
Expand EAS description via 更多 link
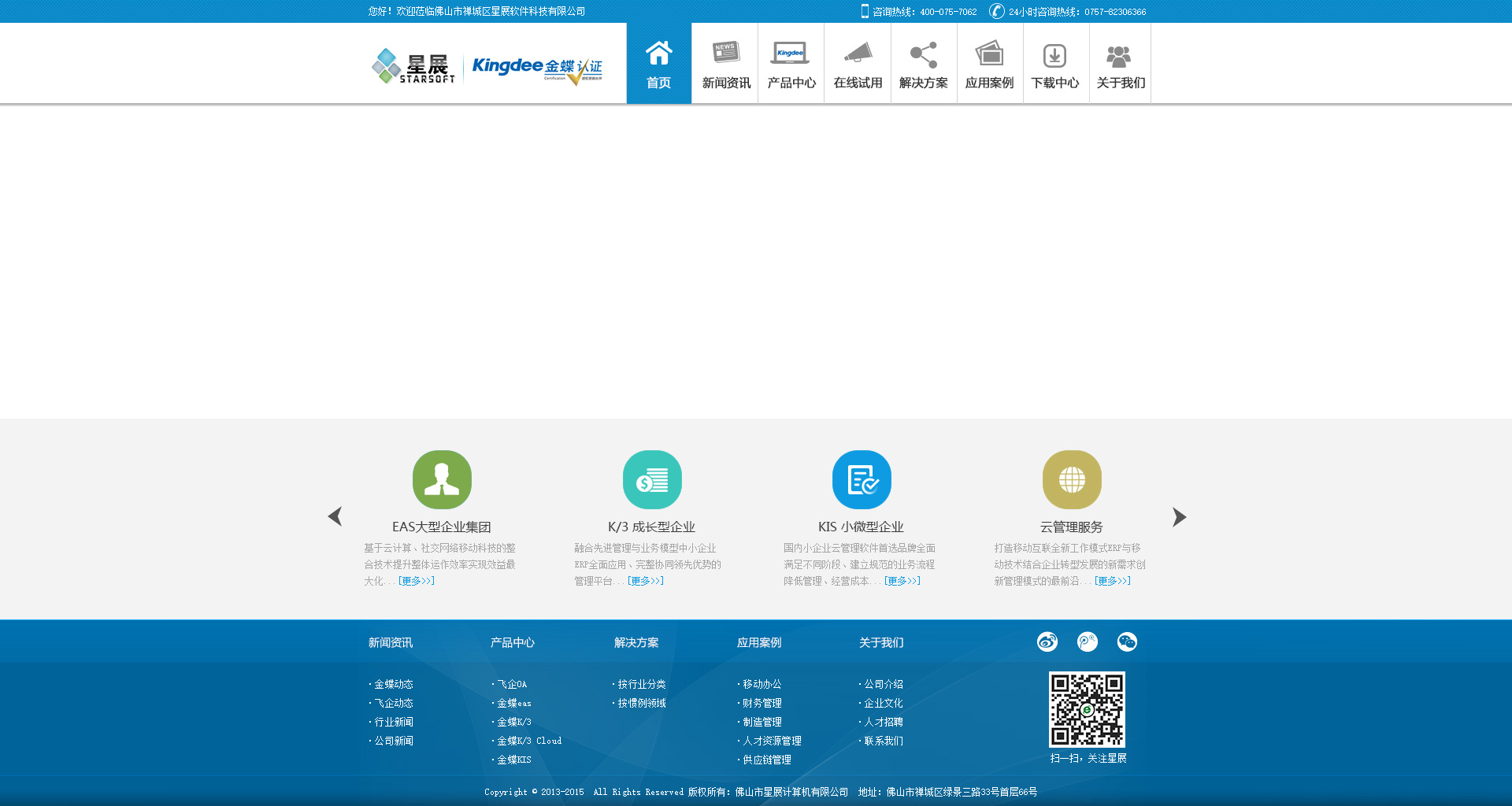pos(417,581)
